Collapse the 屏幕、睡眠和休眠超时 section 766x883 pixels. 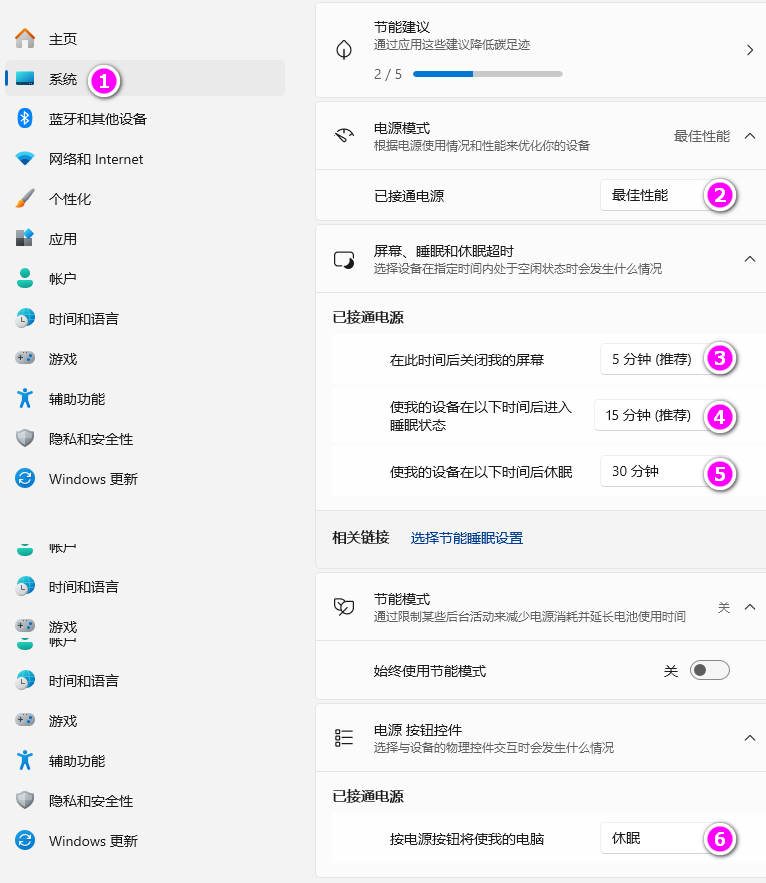tap(750, 259)
